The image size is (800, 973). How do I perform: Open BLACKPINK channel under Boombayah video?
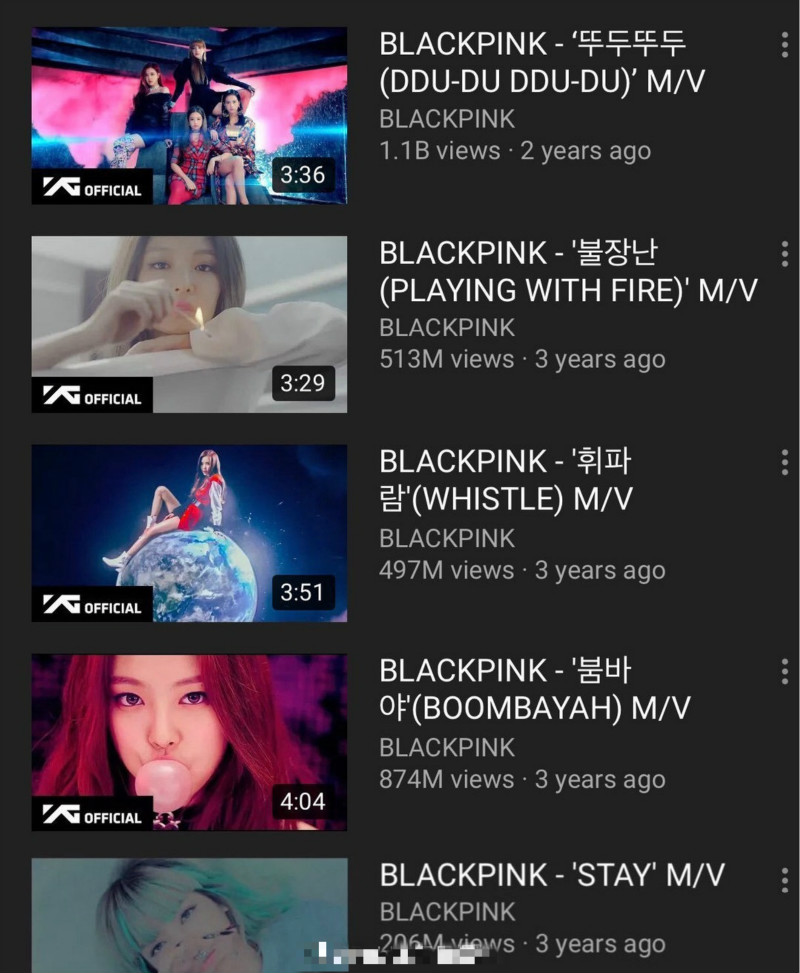pyautogui.click(x=447, y=748)
